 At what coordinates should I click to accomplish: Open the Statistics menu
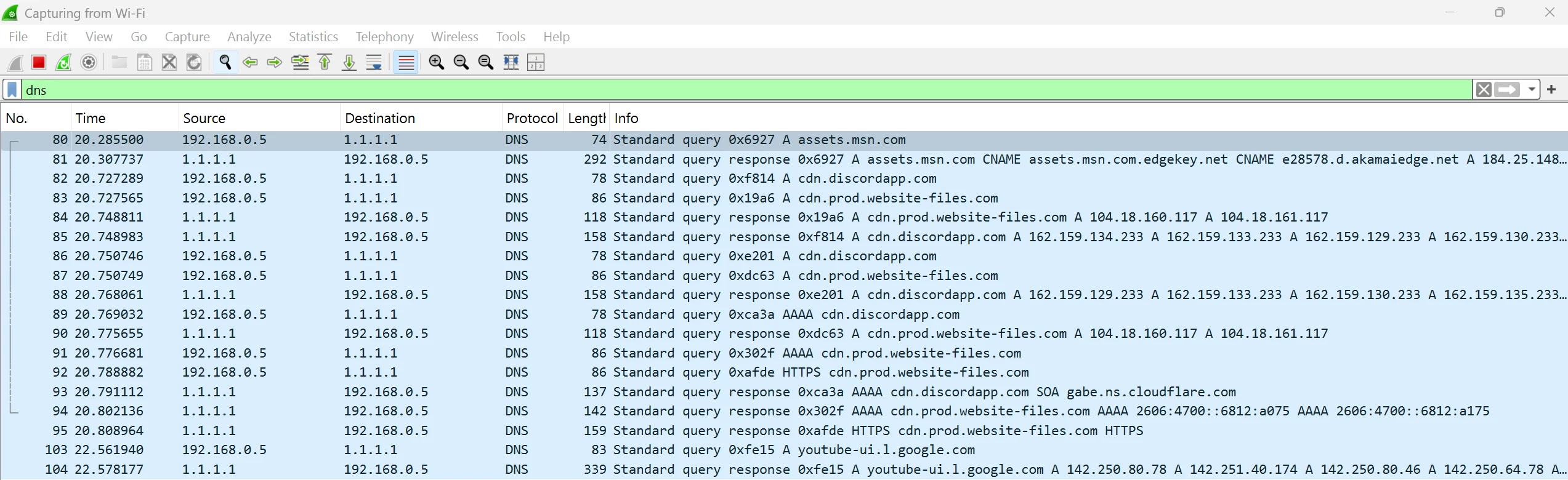[x=313, y=37]
